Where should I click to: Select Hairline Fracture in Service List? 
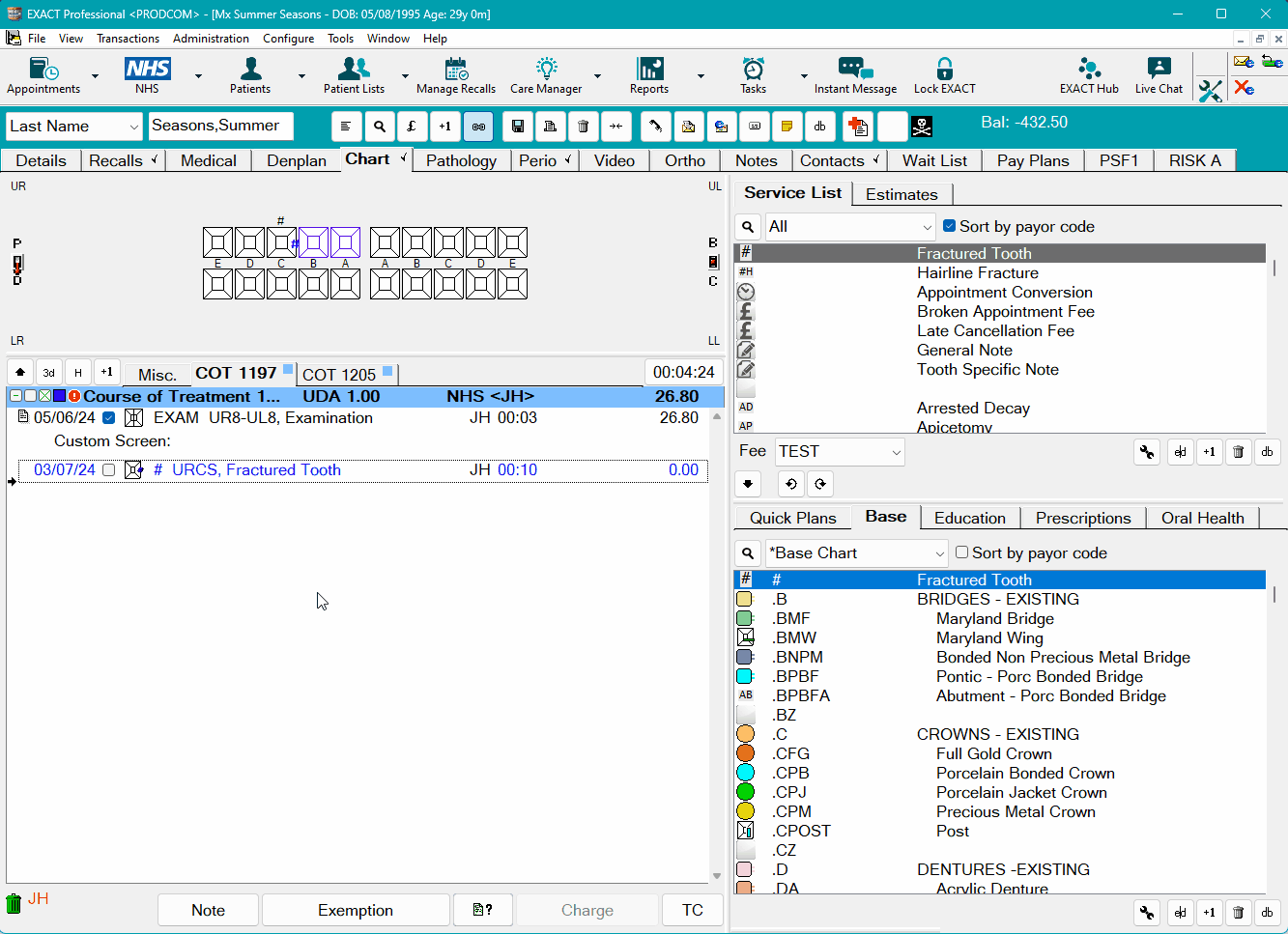pyautogui.click(x=1000, y=273)
